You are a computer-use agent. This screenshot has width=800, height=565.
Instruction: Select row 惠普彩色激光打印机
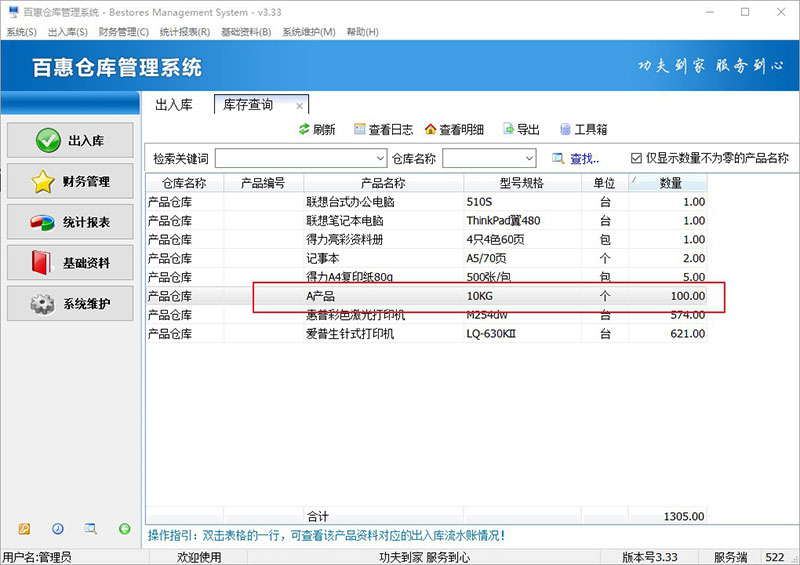coord(426,315)
